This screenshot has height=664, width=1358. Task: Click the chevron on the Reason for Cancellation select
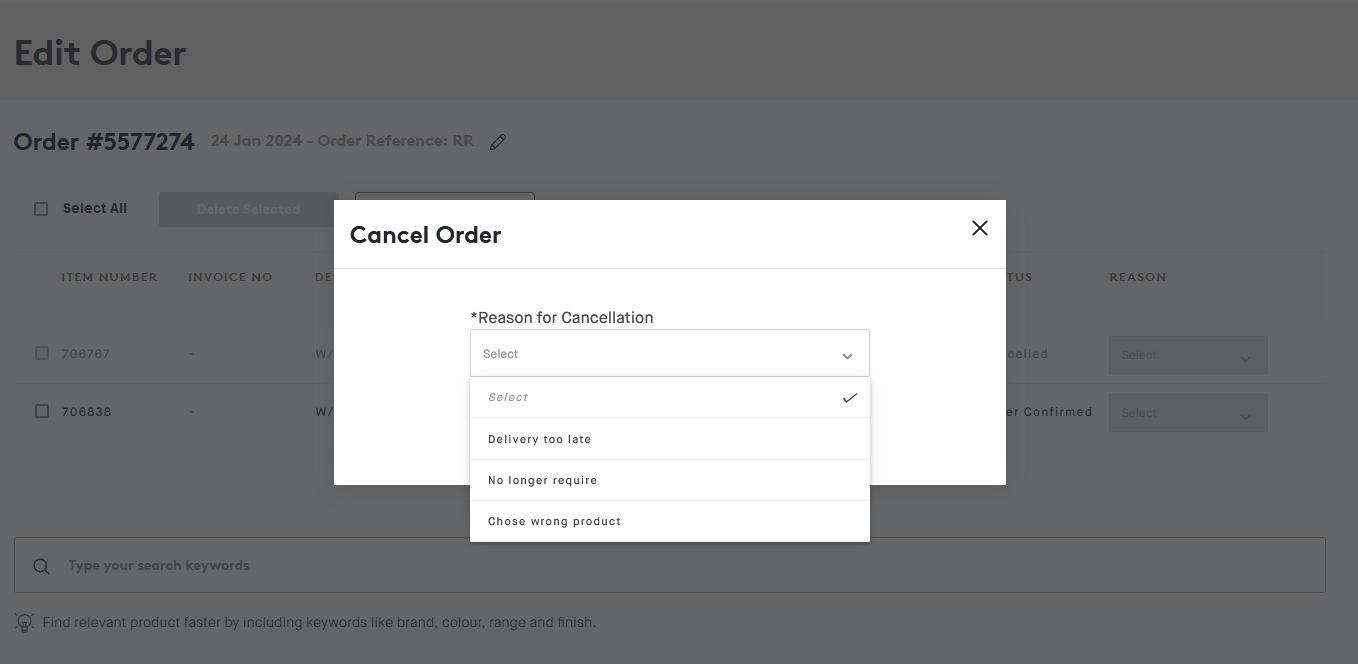[x=847, y=354]
